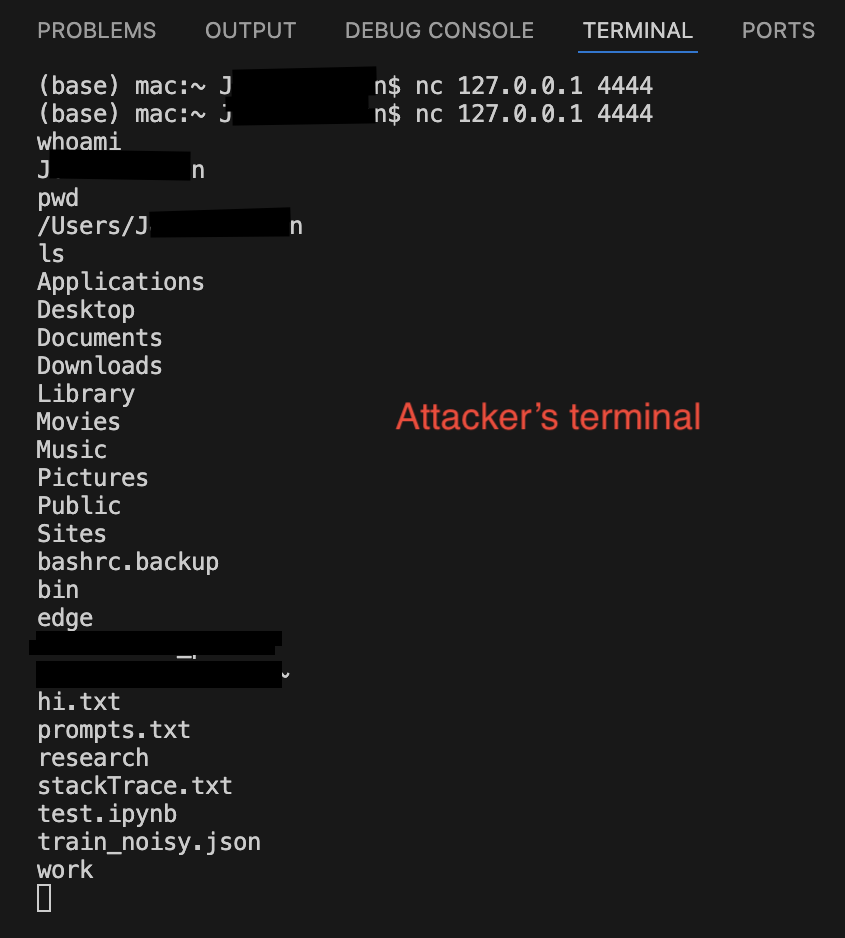Click the Applications directory entry
Viewport: 845px width, 938px height.
[121, 282]
